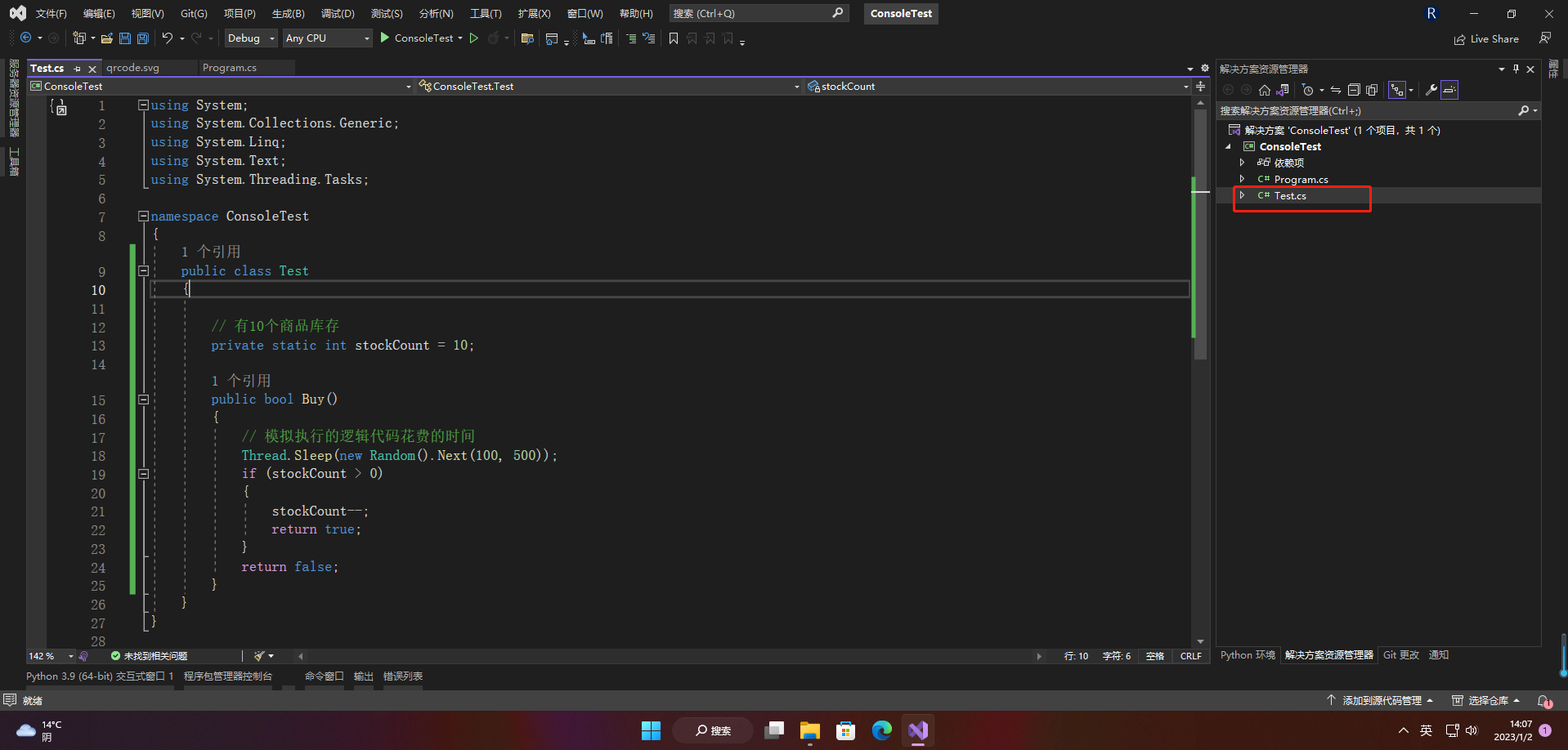Expand the 依赖项 node
The height and width of the screenshot is (750, 1568).
point(1242,163)
